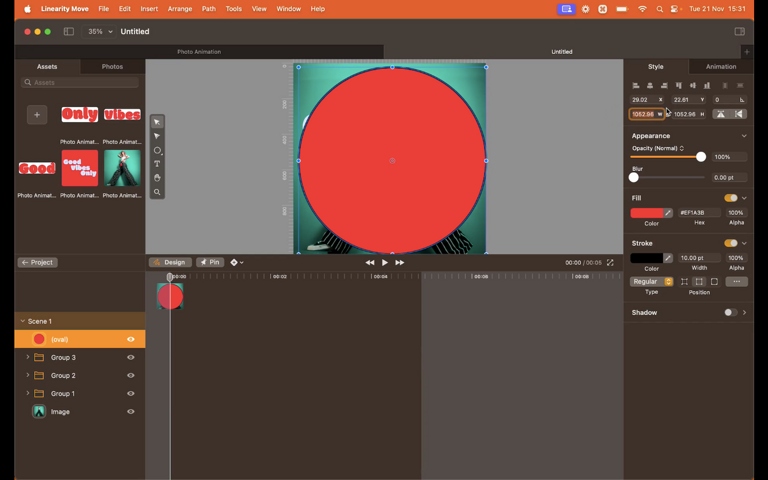Select the Zoom magnifier tool
This screenshot has width=768, height=480.
tap(157, 192)
